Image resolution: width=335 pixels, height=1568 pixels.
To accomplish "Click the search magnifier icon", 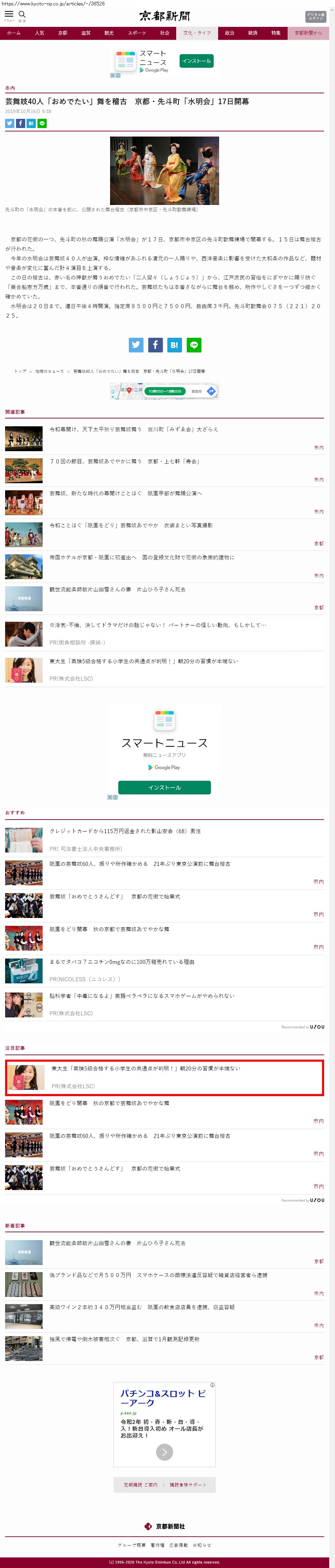I will click(x=22, y=14).
